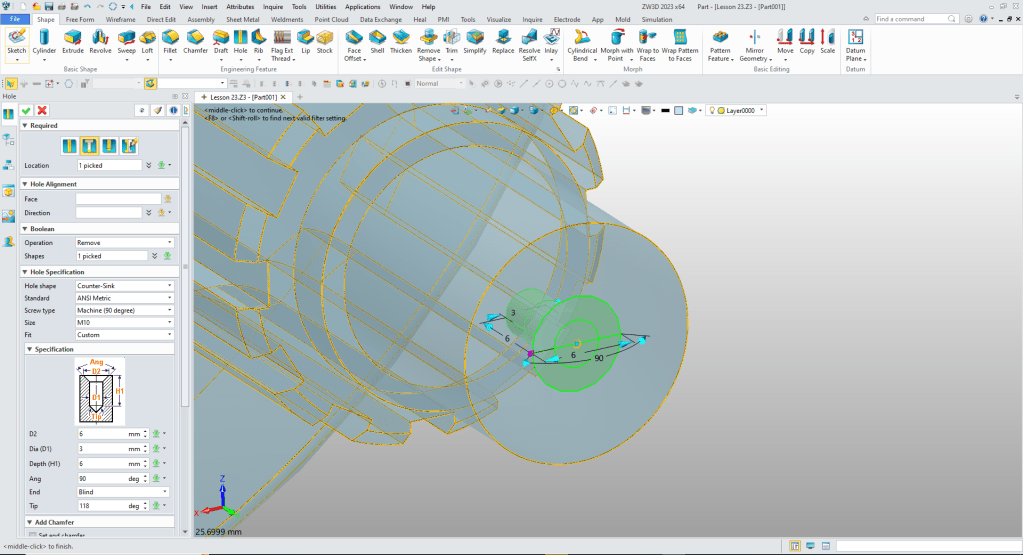Open the Boolean Operation dropdown
The image size is (1023, 555).
[125, 242]
